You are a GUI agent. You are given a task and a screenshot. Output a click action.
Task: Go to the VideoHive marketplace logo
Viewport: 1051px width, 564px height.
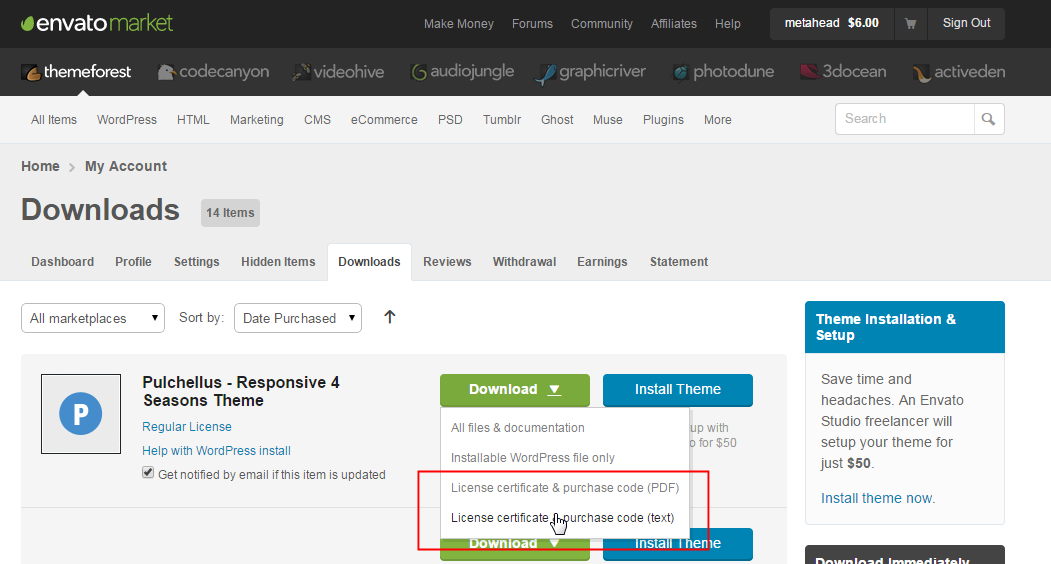pos(338,72)
